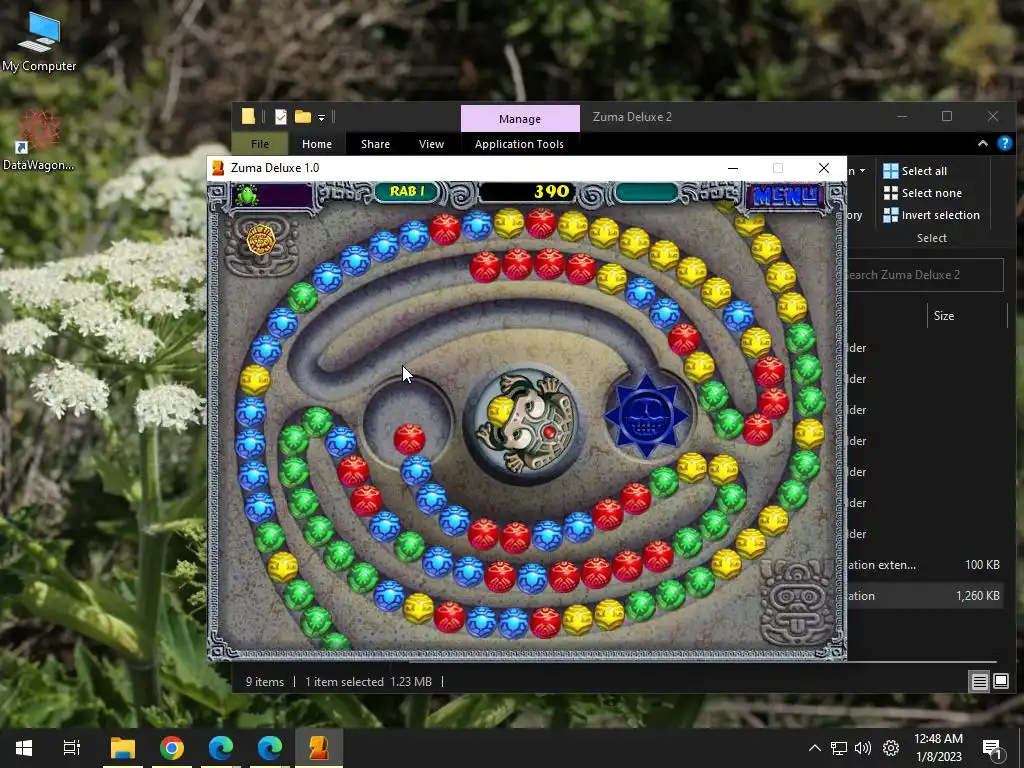Open the first Microsoft Edge taskbar icon
Viewport: 1024px width, 768px height.
pyautogui.click(x=221, y=748)
